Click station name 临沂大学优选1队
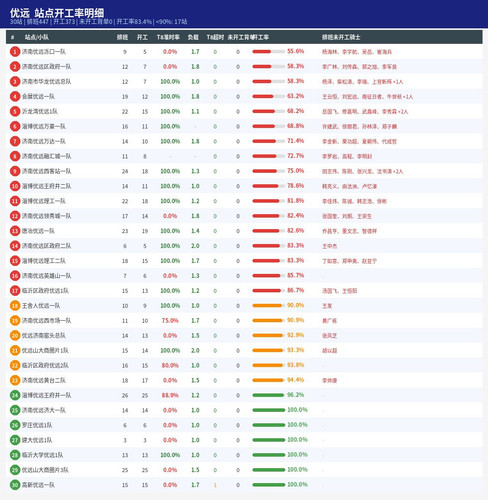This screenshot has width=488, height=500. click(42, 455)
